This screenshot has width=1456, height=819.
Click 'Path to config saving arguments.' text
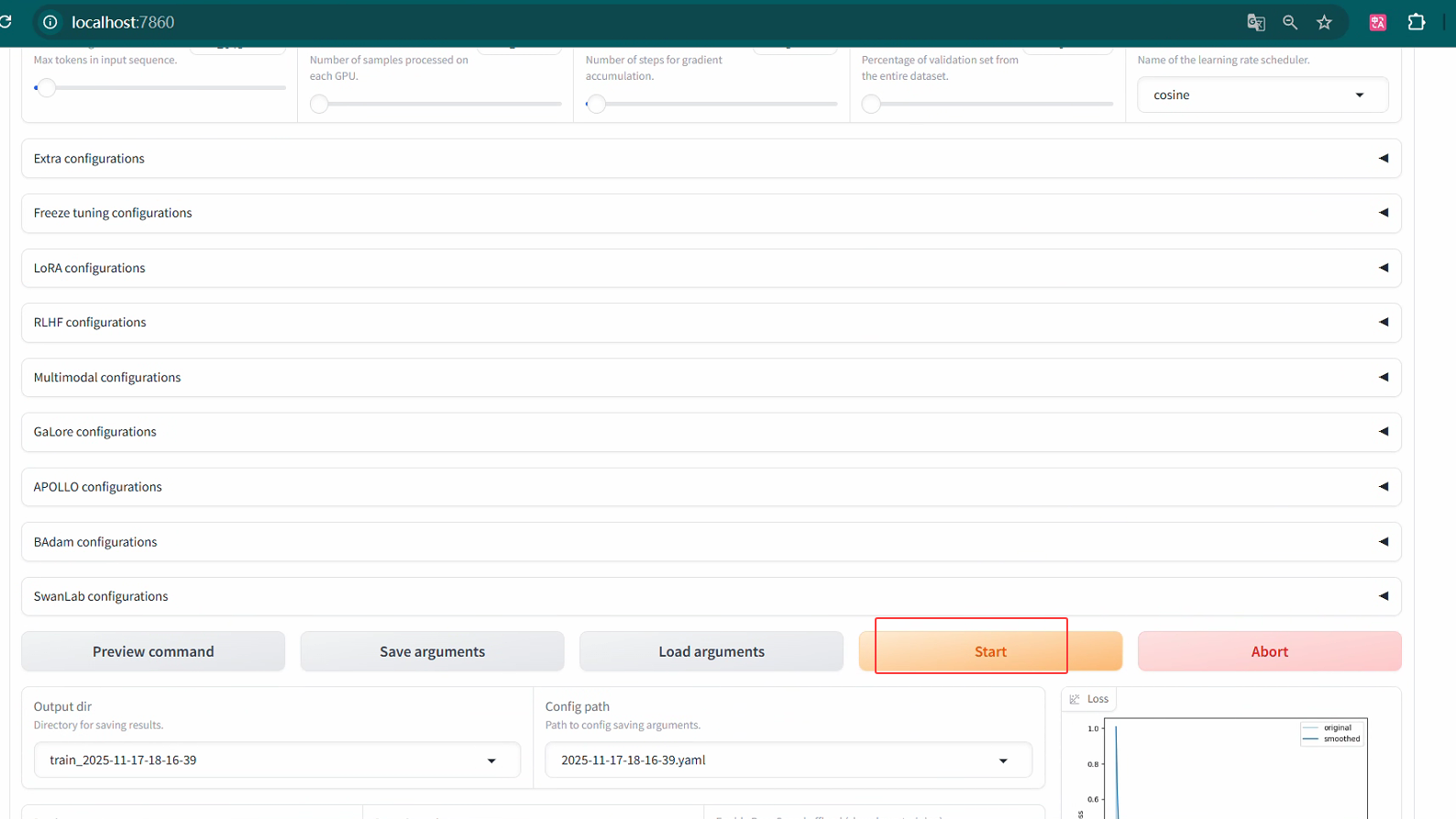623,725
